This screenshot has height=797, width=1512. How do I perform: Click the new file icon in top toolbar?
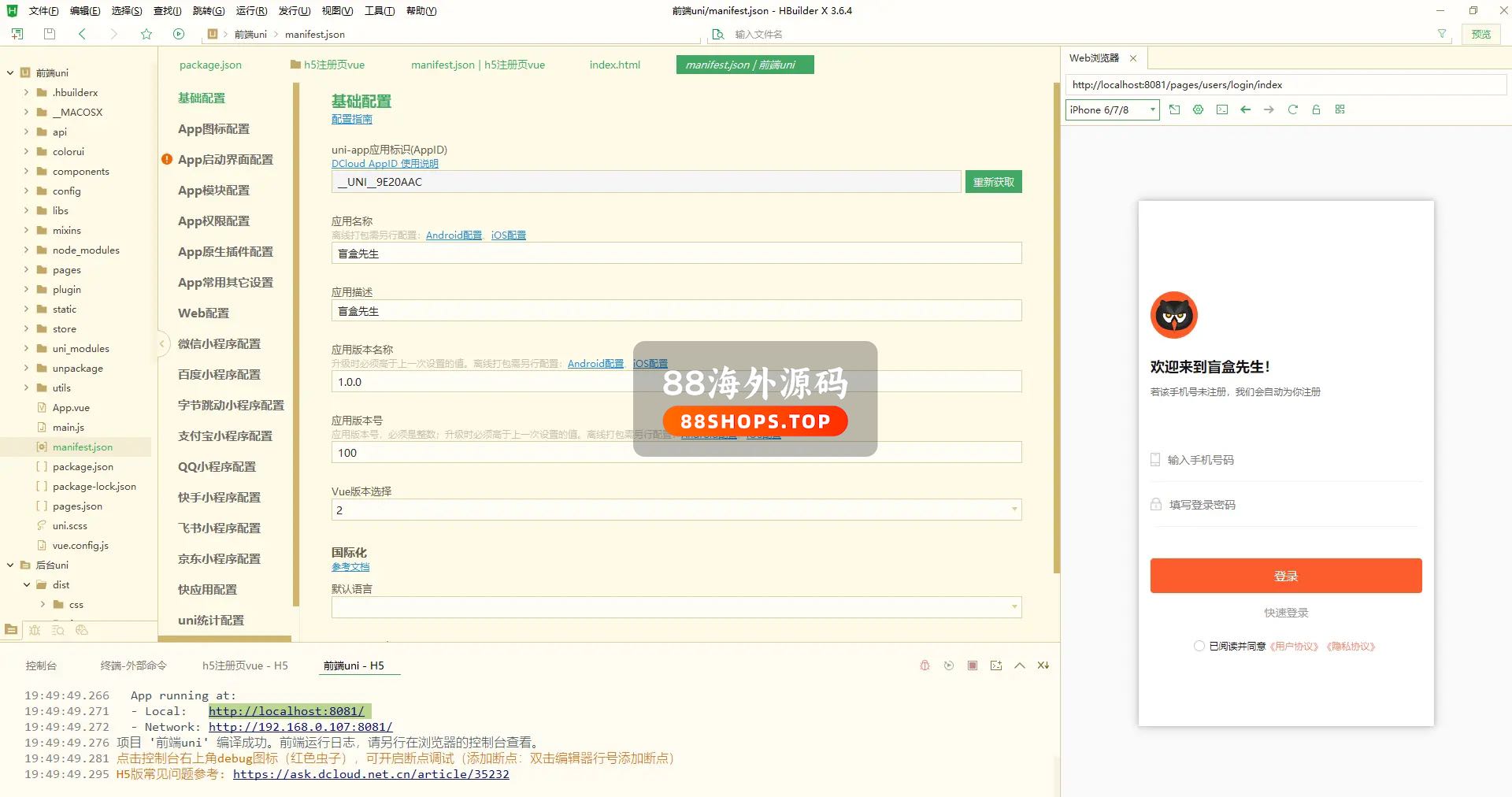(x=17, y=34)
